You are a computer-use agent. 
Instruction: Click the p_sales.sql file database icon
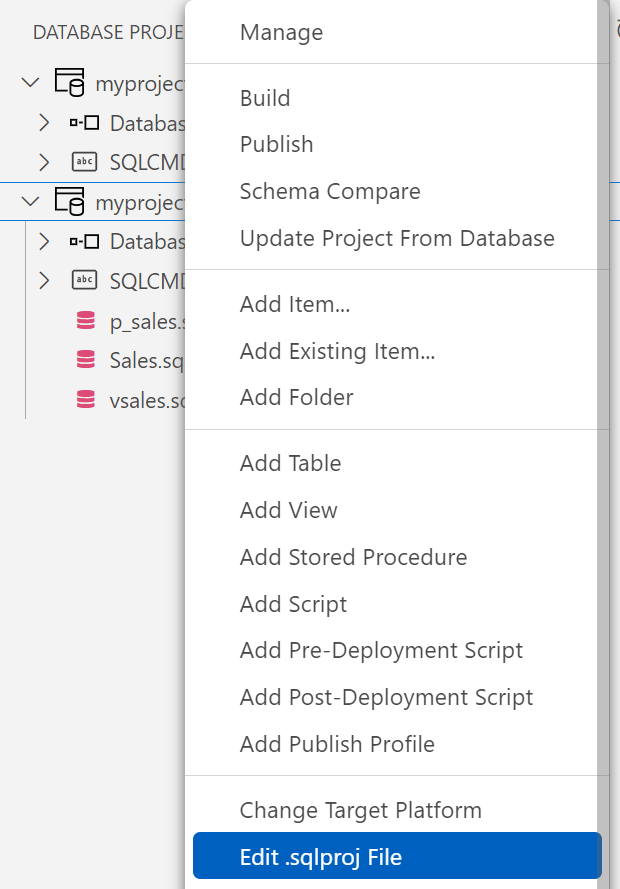click(x=86, y=321)
